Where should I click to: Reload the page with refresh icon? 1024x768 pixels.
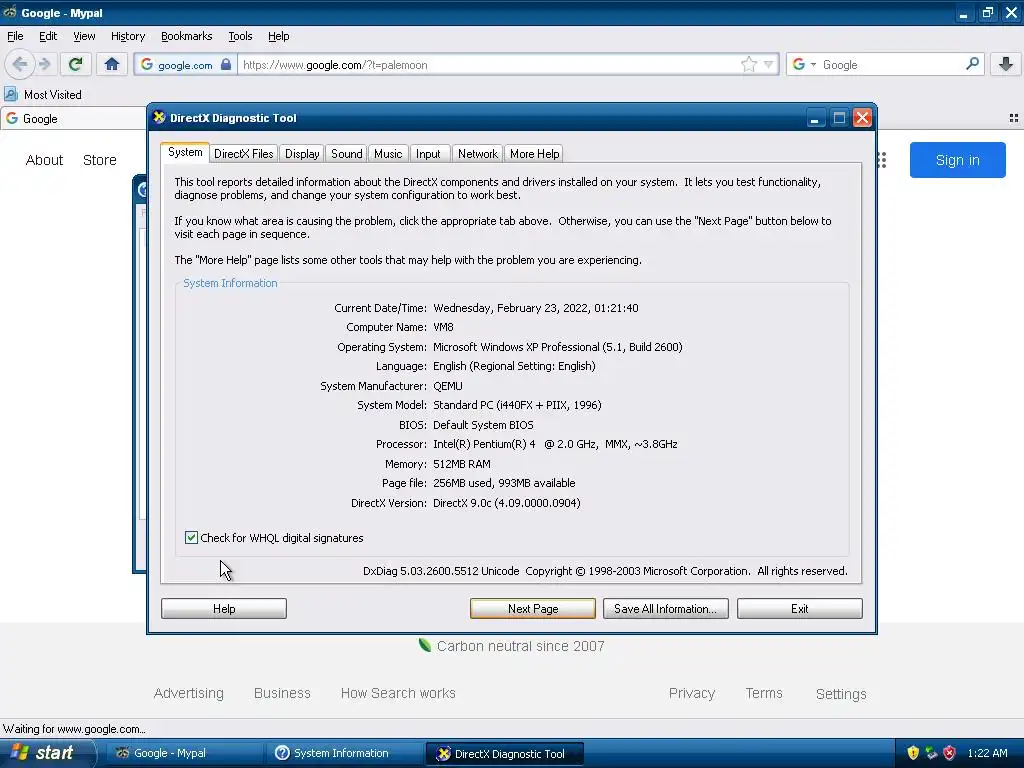[x=76, y=64]
